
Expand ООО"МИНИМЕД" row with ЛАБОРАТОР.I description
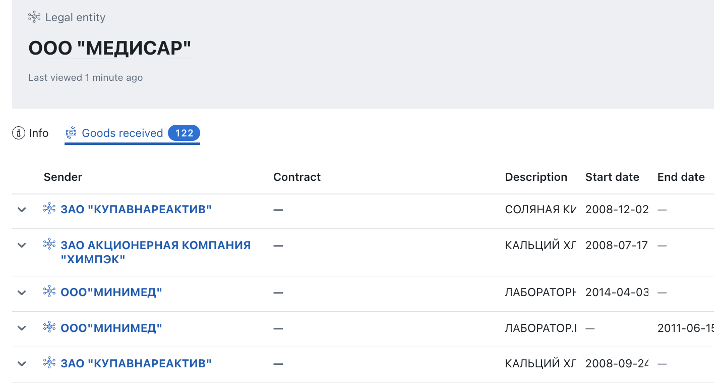point(22,328)
